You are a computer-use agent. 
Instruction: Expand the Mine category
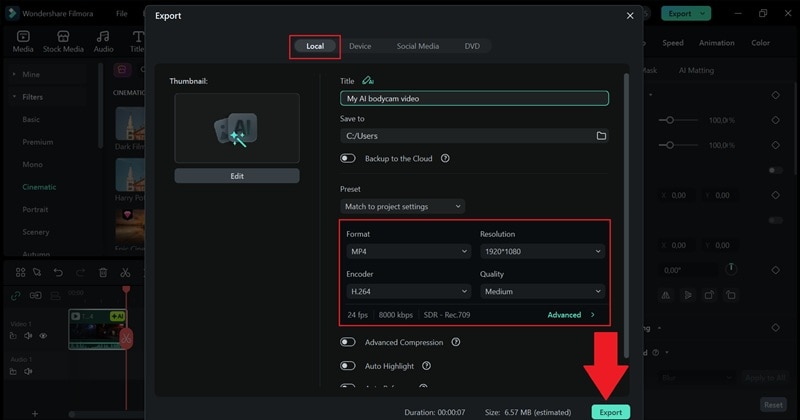click(14, 74)
